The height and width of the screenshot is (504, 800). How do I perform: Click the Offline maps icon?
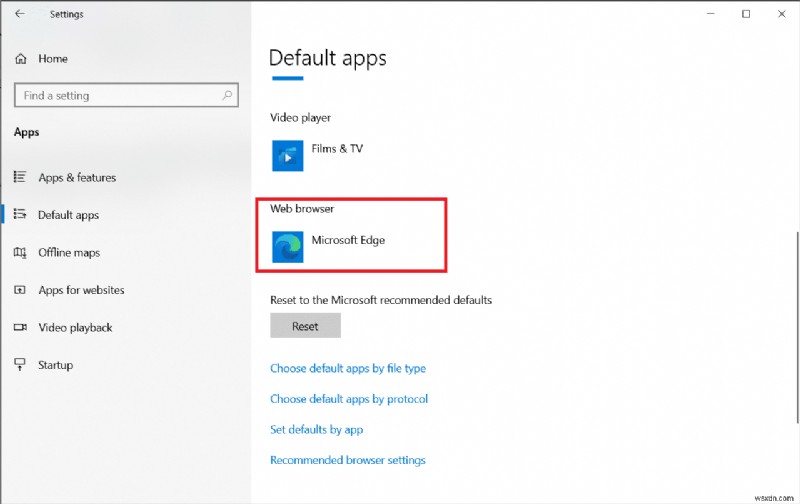click(x=20, y=252)
